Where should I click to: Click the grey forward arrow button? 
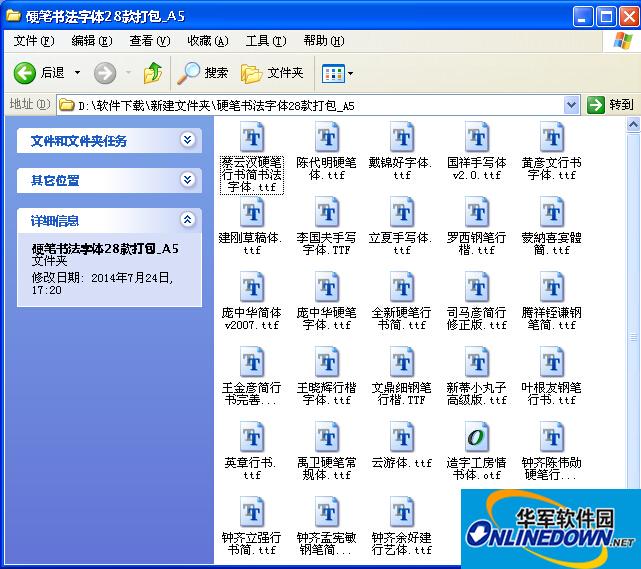(x=105, y=73)
